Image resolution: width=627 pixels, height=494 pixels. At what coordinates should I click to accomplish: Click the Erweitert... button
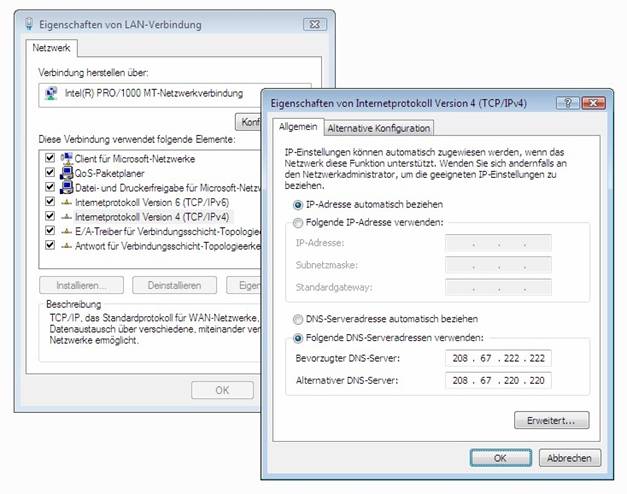pyautogui.click(x=551, y=420)
